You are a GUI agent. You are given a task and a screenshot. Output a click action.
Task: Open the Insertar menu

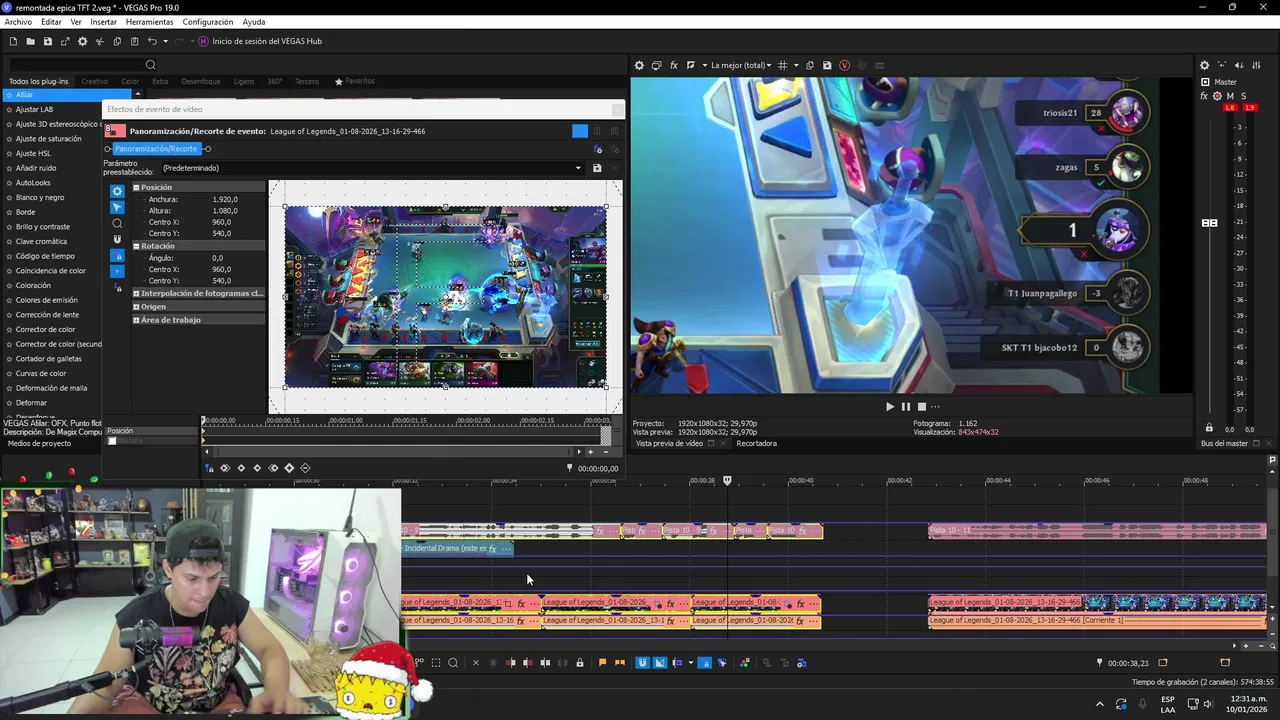(103, 22)
